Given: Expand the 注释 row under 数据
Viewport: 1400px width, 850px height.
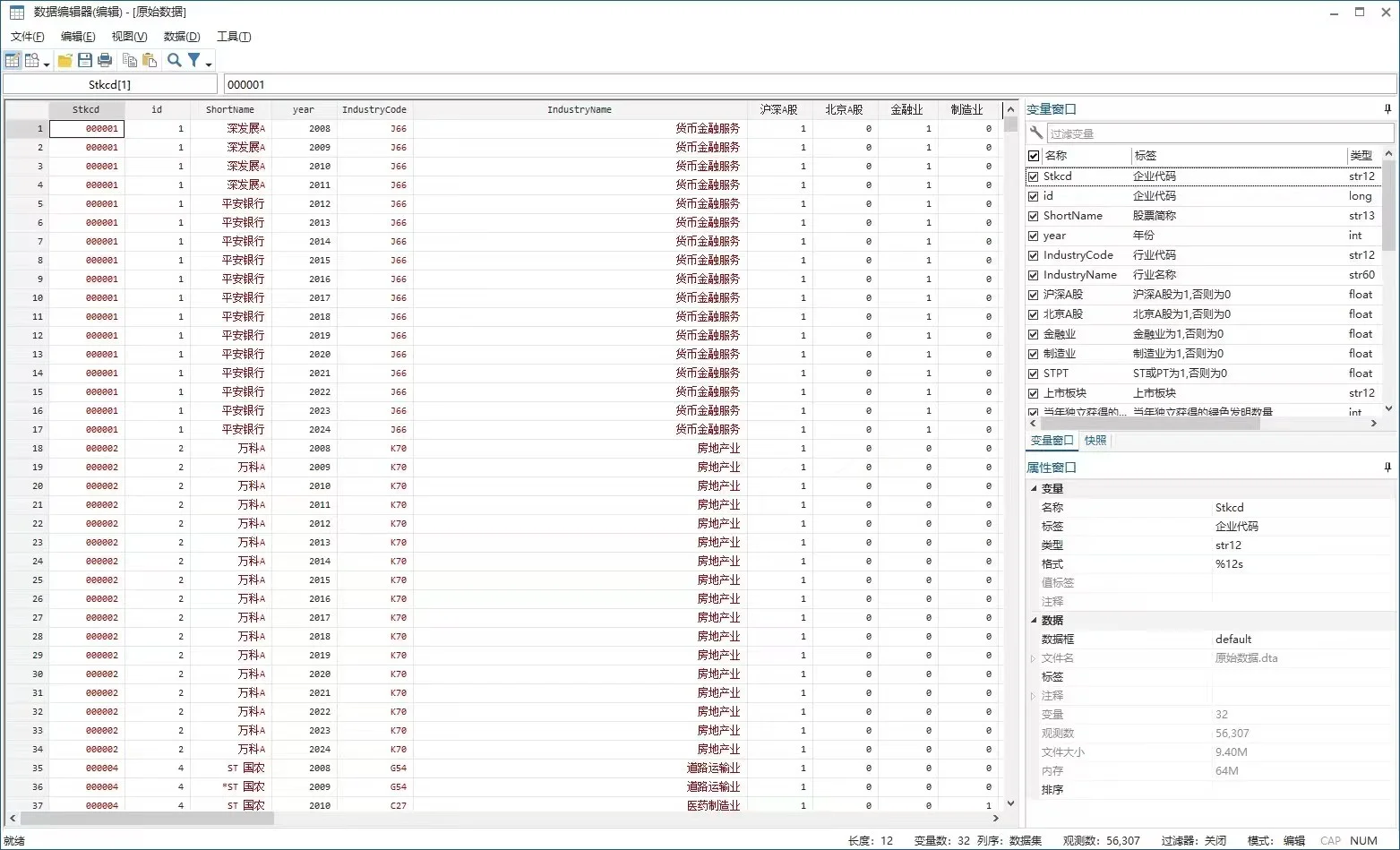Looking at the screenshot, I should coord(1034,696).
